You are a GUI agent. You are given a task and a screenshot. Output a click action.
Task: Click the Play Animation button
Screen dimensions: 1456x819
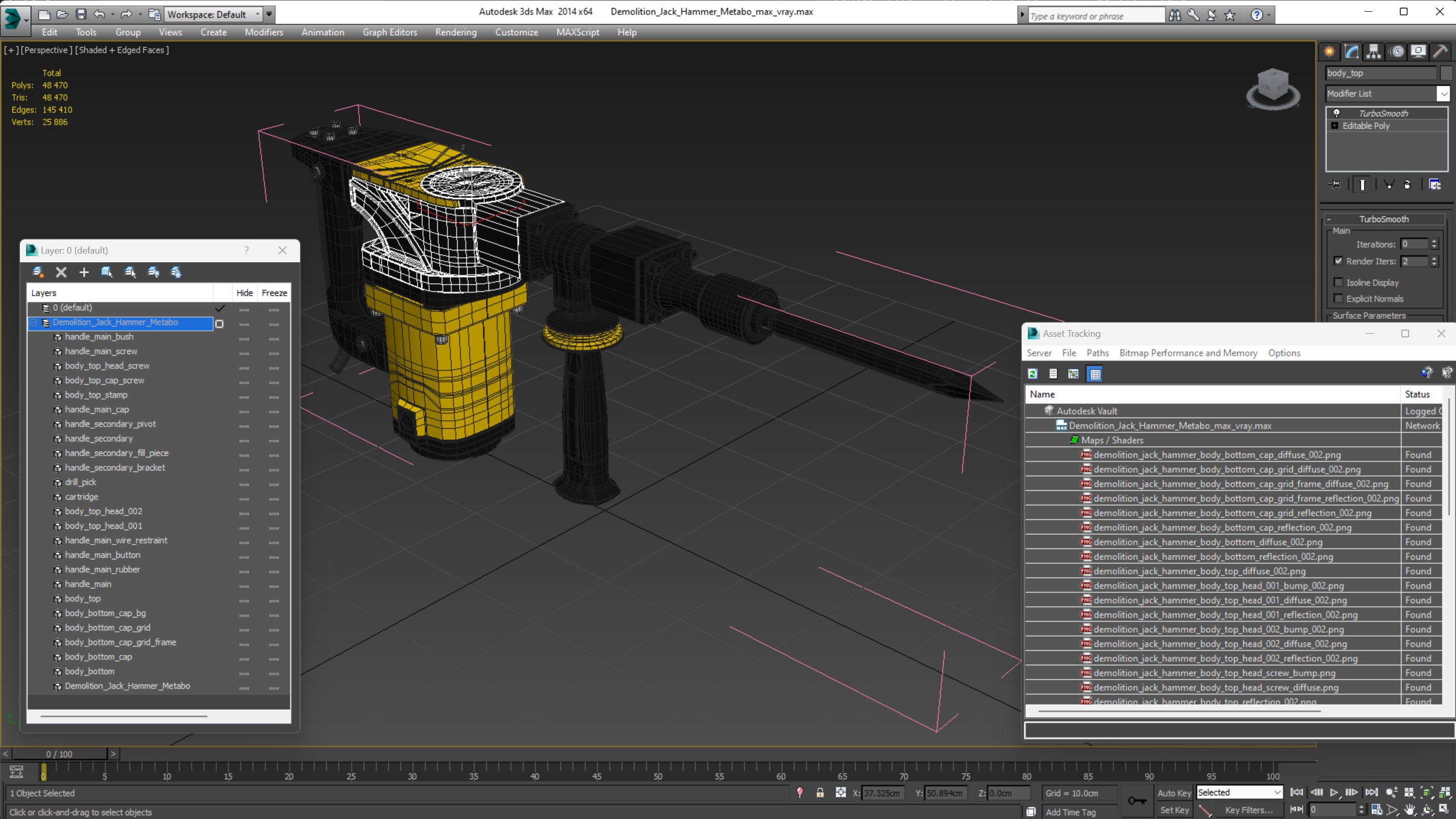(1334, 792)
